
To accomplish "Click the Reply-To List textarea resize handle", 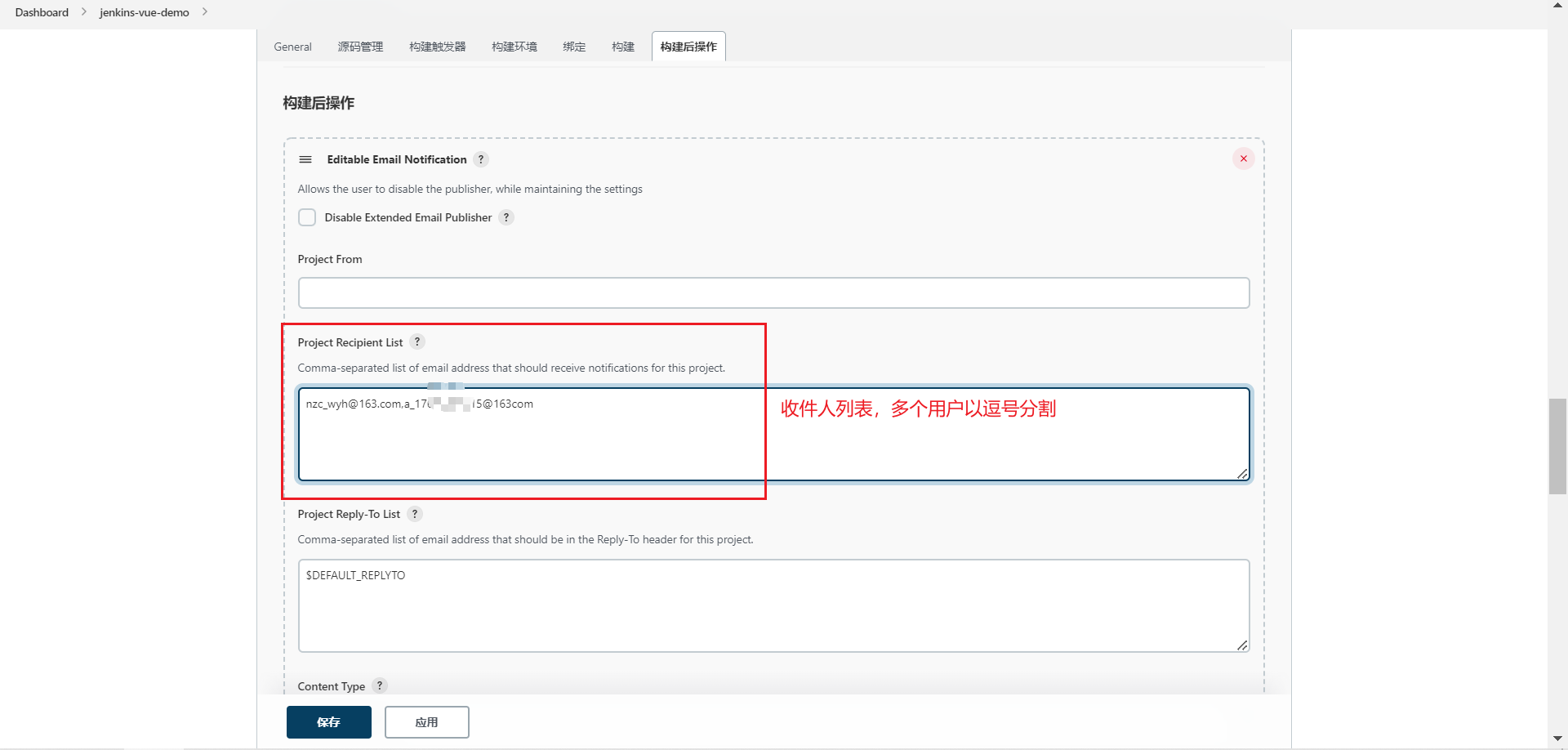I will pyautogui.click(x=1242, y=645).
